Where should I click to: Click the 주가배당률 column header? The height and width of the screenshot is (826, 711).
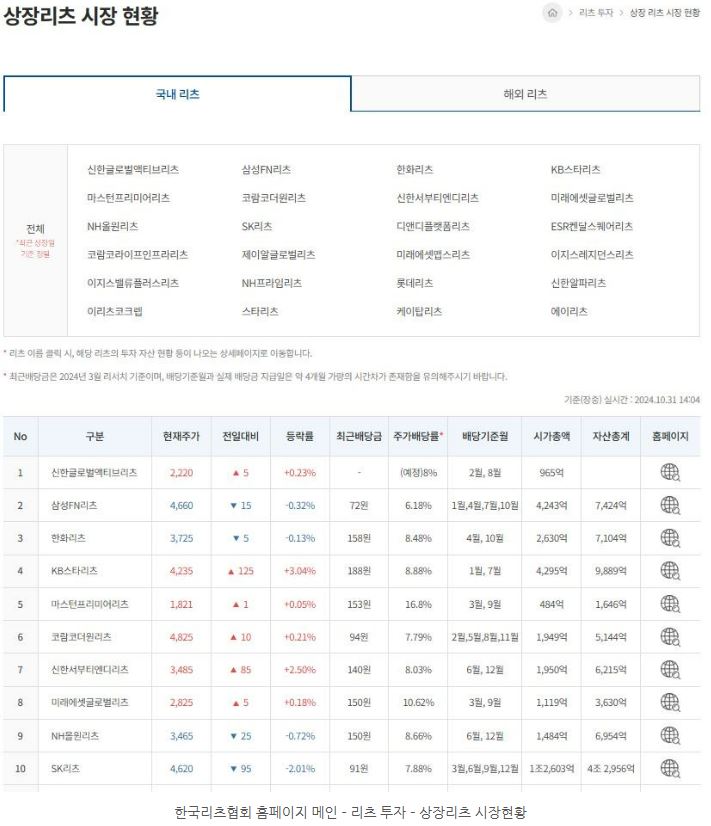418,436
